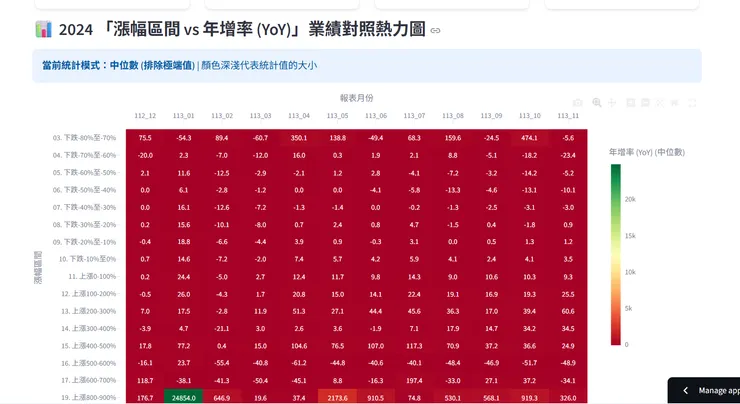The height and width of the screenshot is (404, 740).
Task: Click the 報表月份 x-axis title
Action: (356, 98)
